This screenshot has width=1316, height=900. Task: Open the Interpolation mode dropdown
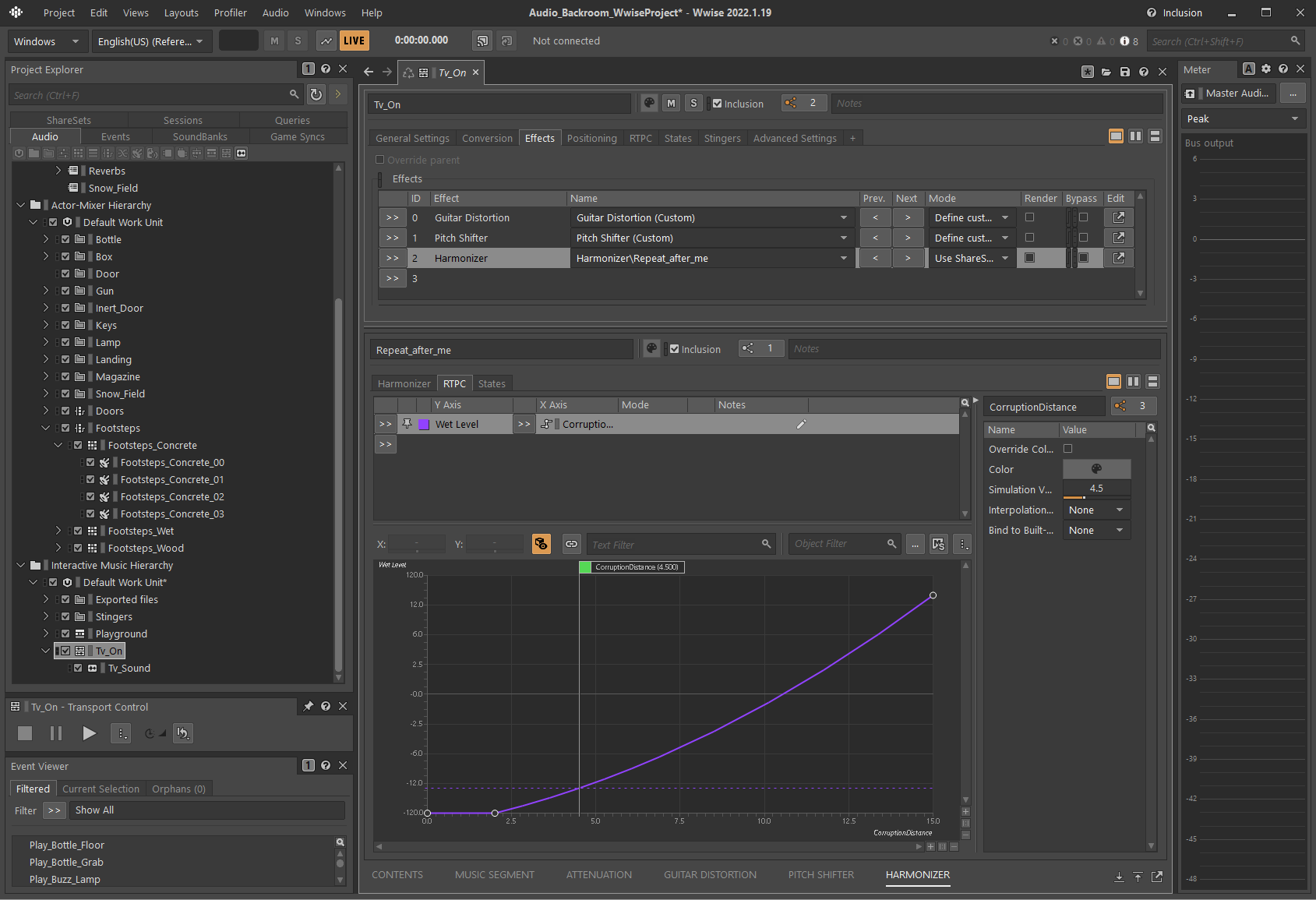coord(1095,510)
